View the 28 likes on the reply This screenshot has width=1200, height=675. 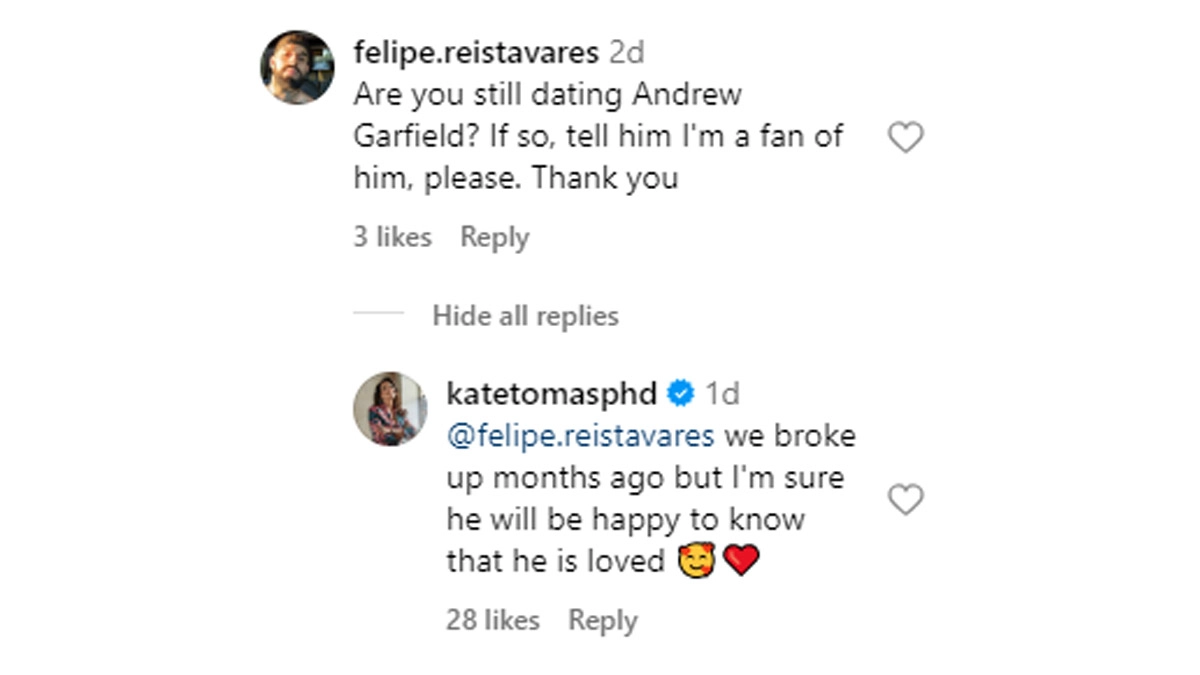(492, 620)
